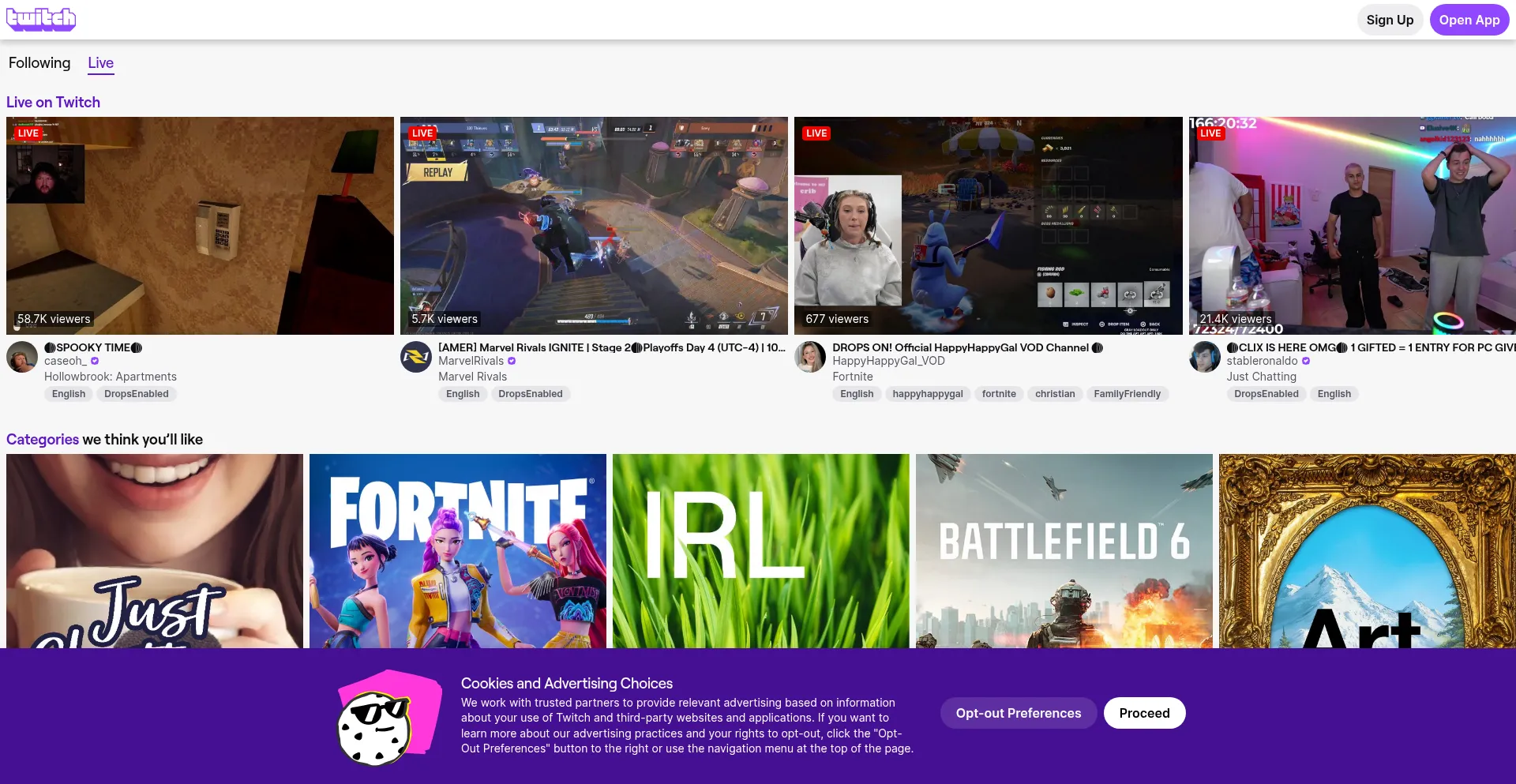Image resolution: width=1516 pixels, height=784 pixels.
Task: Open the Live on Twitch link
Action: (x=53, y=103)
